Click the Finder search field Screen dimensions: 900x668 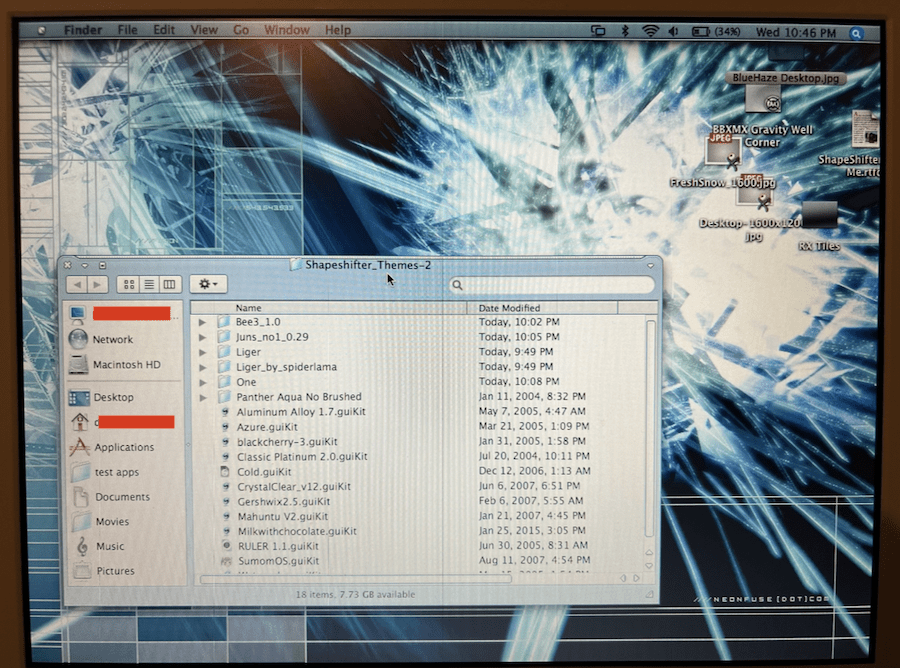click(x=552, y=285)
